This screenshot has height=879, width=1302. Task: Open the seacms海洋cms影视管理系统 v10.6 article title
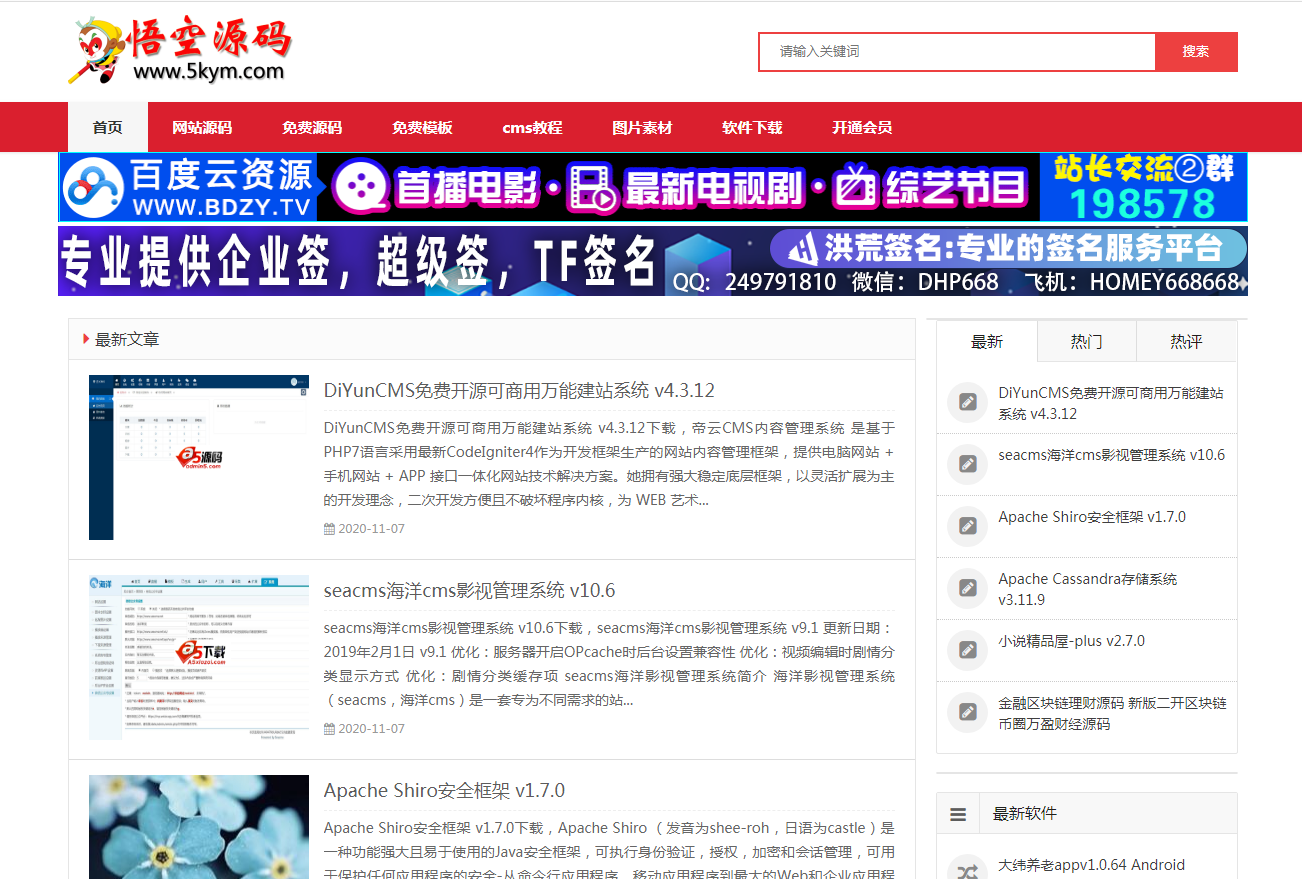(469, 590)
